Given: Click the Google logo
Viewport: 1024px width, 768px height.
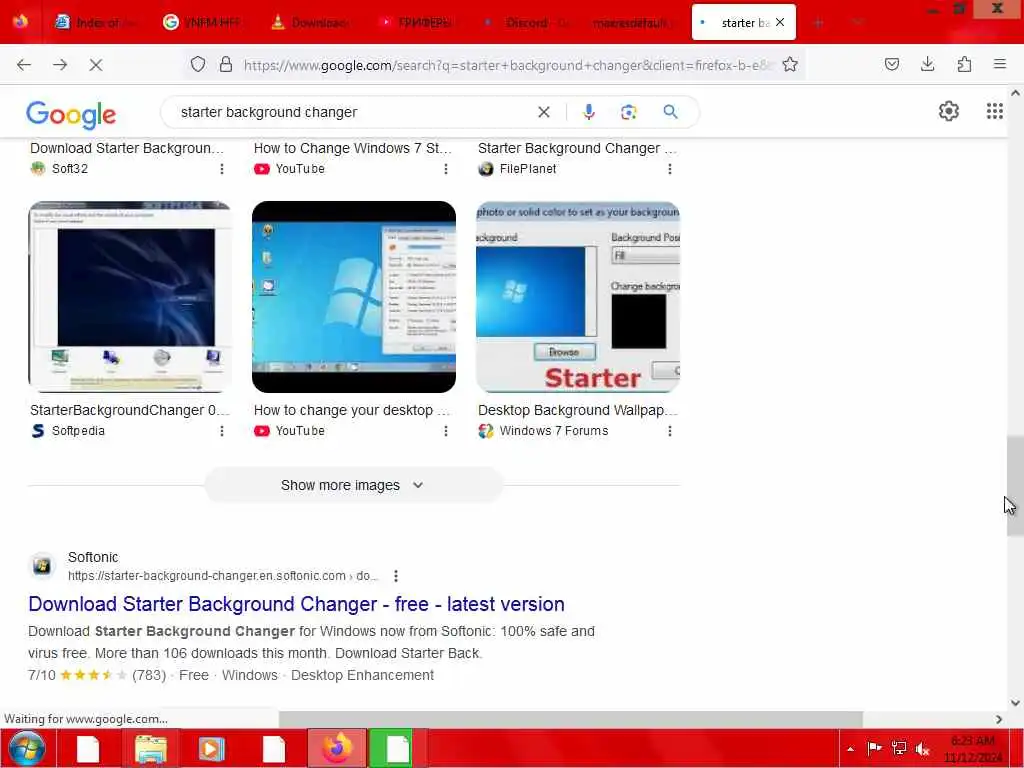Looking at the screenshot, I should pyautogui.click(x=71, y=114).
